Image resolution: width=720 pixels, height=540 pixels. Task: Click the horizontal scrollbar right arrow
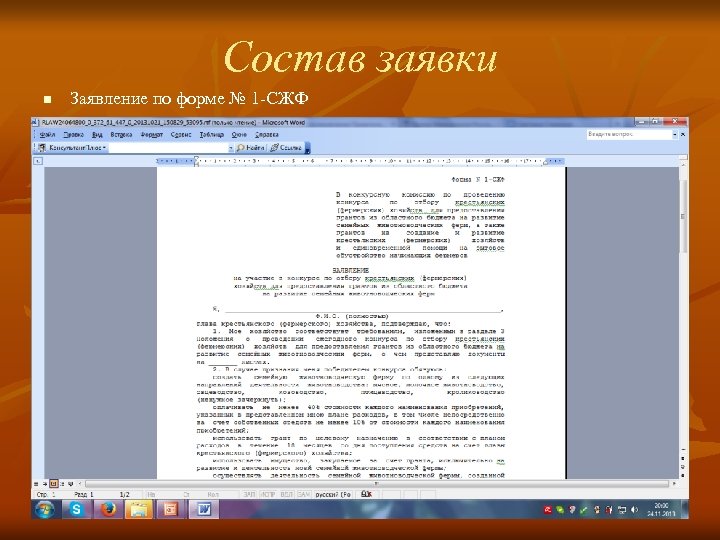point(674,484)
